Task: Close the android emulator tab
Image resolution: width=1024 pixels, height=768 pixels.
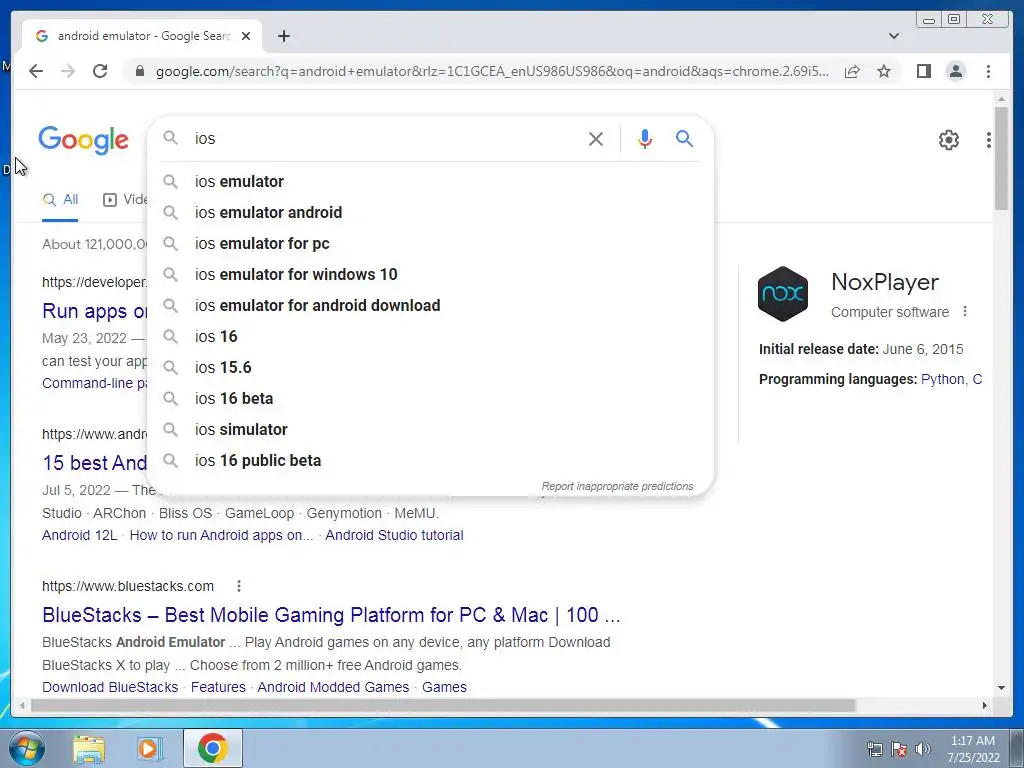Action: point(246,36)
